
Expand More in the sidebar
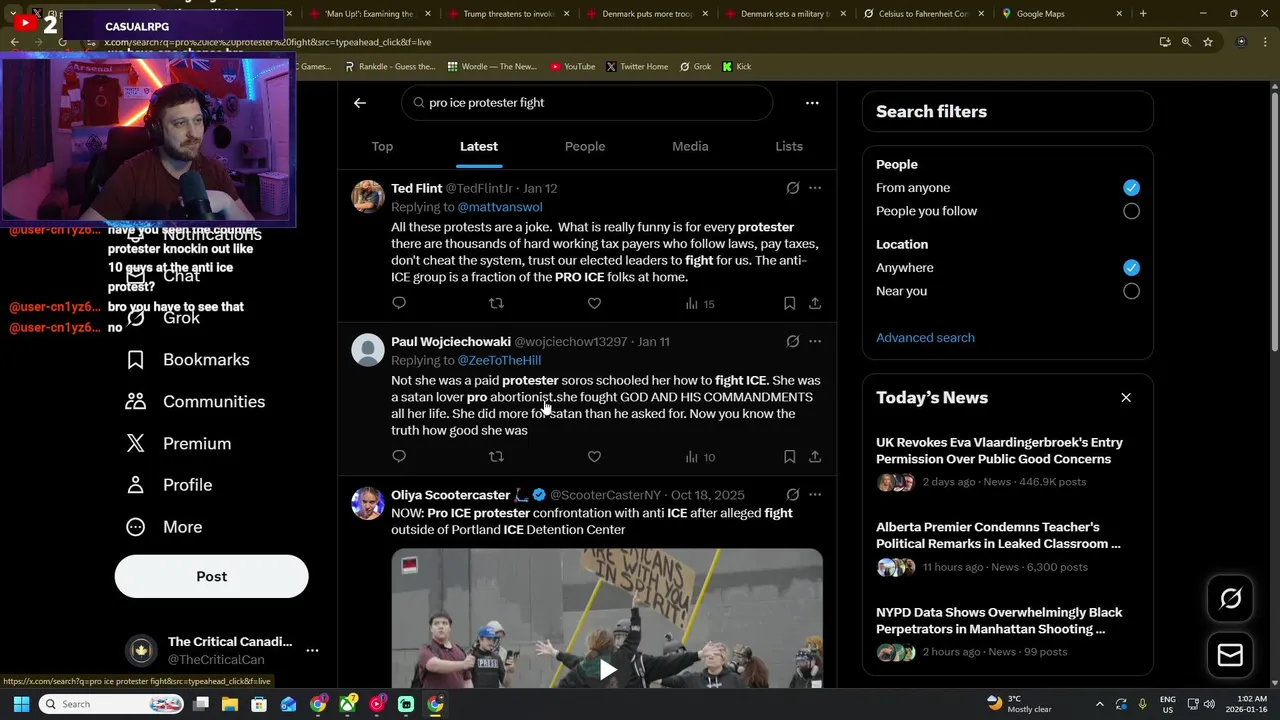pos(164,526)
